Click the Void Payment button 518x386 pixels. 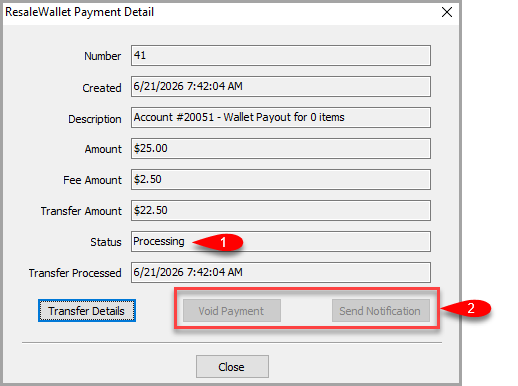coord(232,311)
